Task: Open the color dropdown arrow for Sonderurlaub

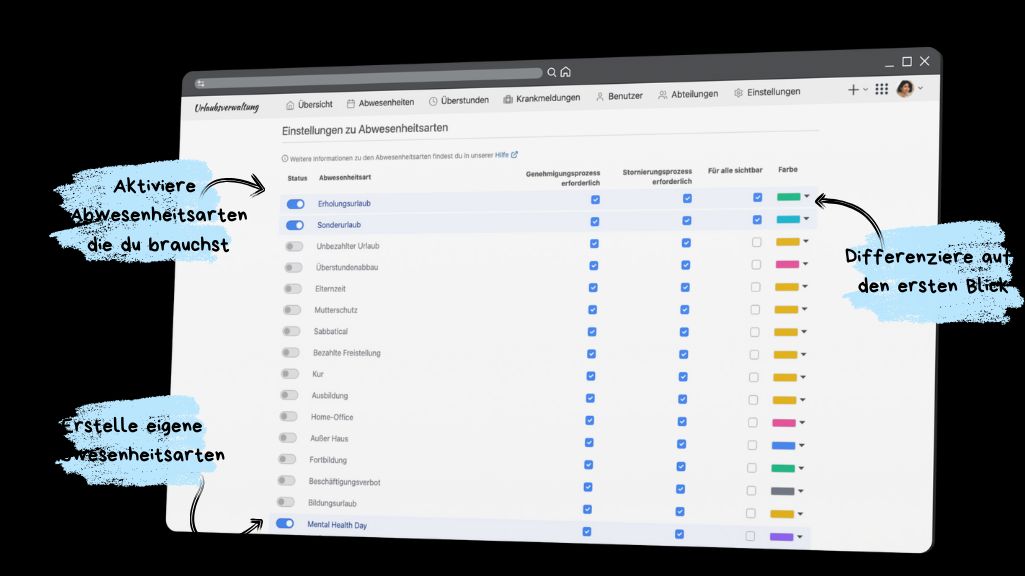Action: coord(806,218)
